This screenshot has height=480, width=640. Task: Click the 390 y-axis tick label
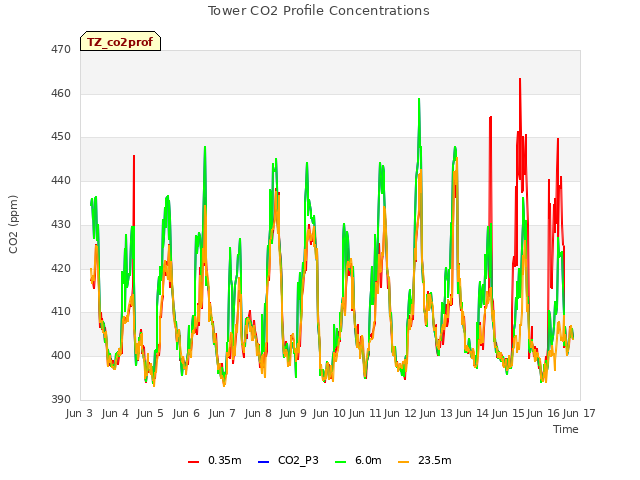(61, 399)
